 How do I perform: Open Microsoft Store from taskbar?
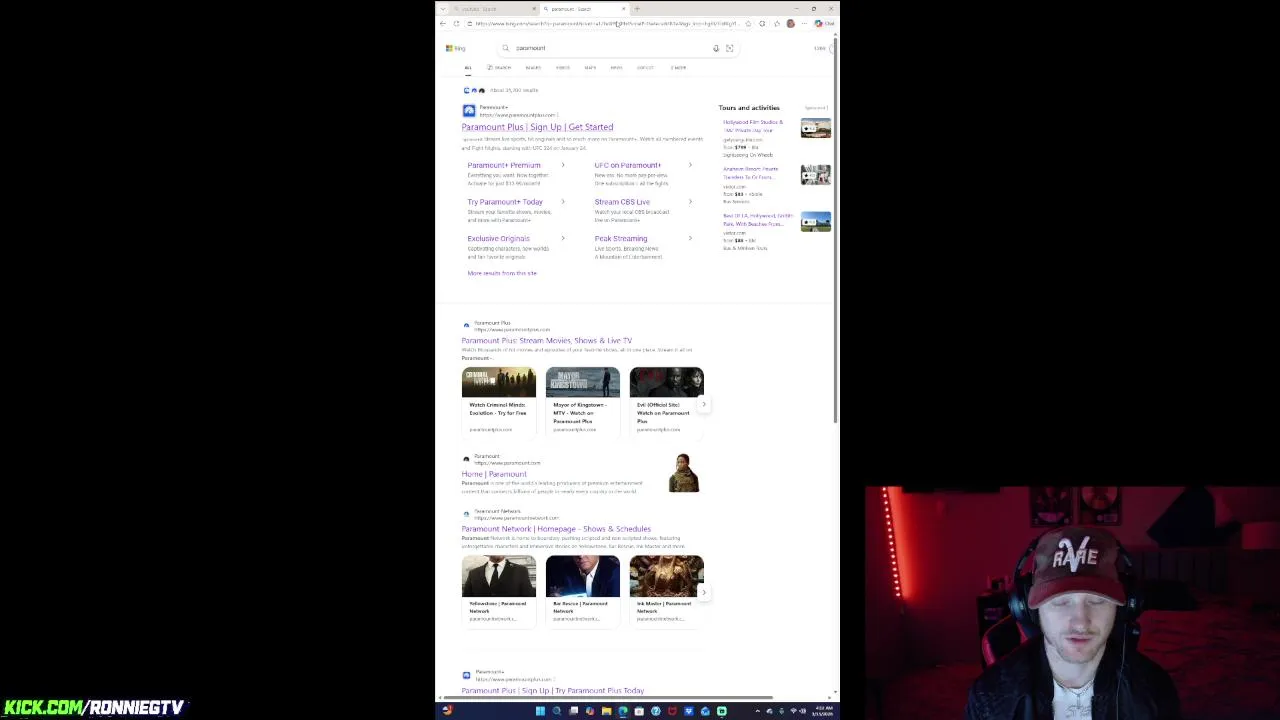(639, 711)
